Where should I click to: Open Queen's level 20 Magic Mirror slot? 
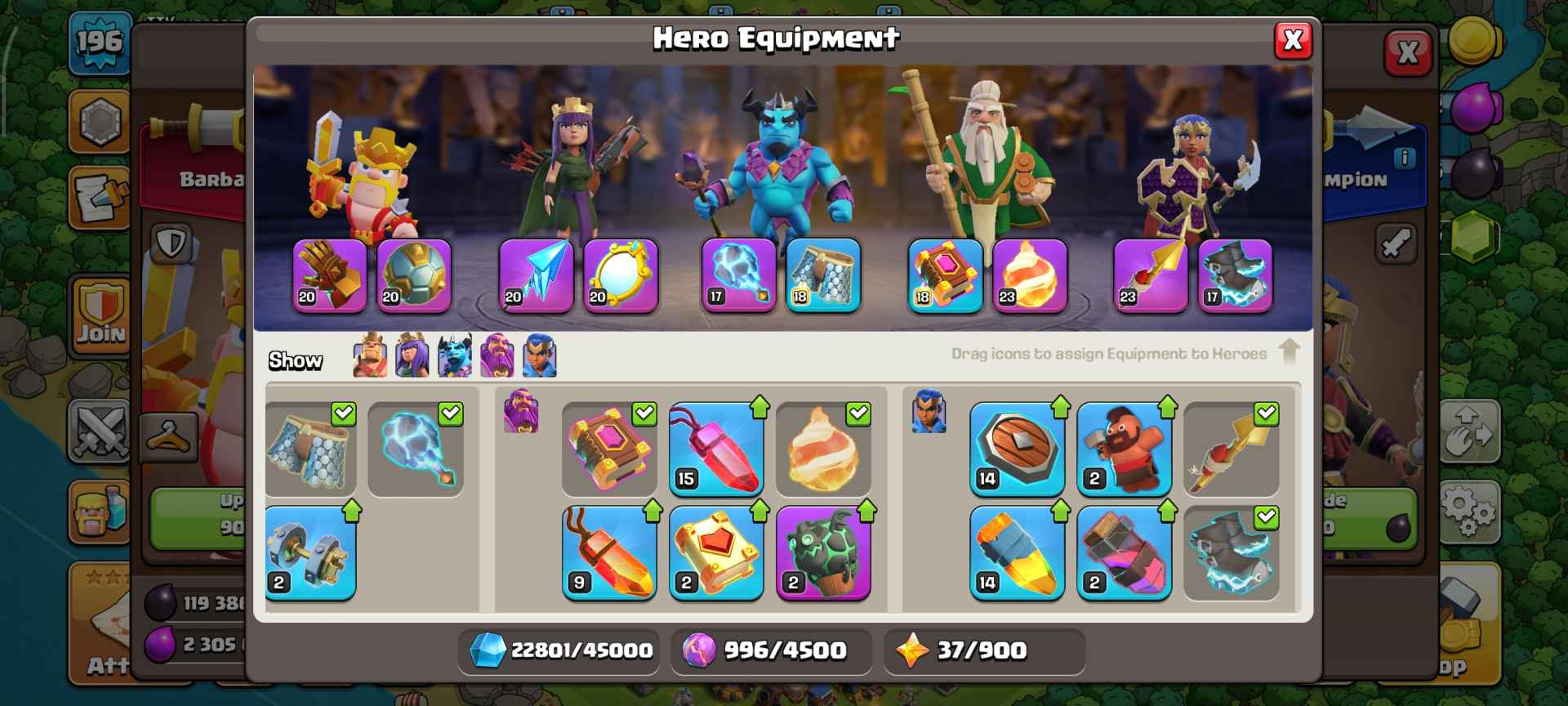tap(621, 275)
